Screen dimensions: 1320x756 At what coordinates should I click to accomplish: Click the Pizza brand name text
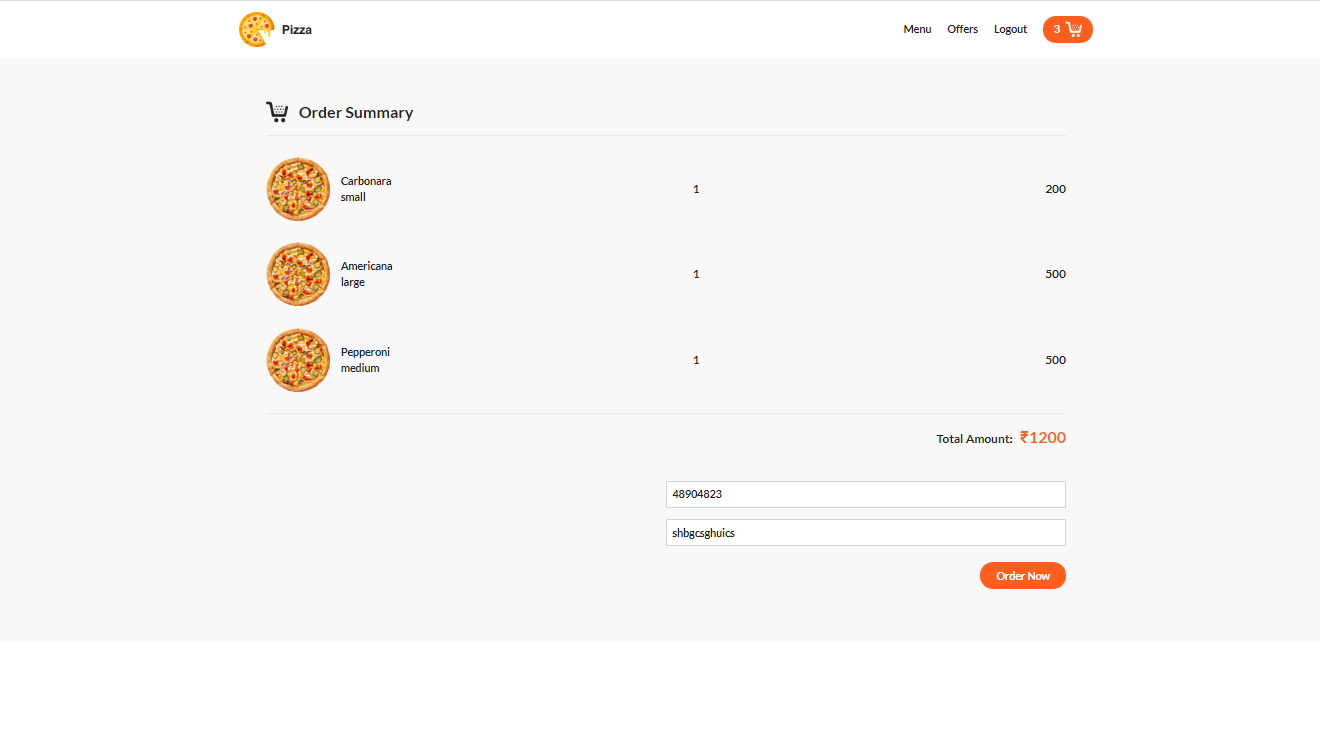coord(296,29)
